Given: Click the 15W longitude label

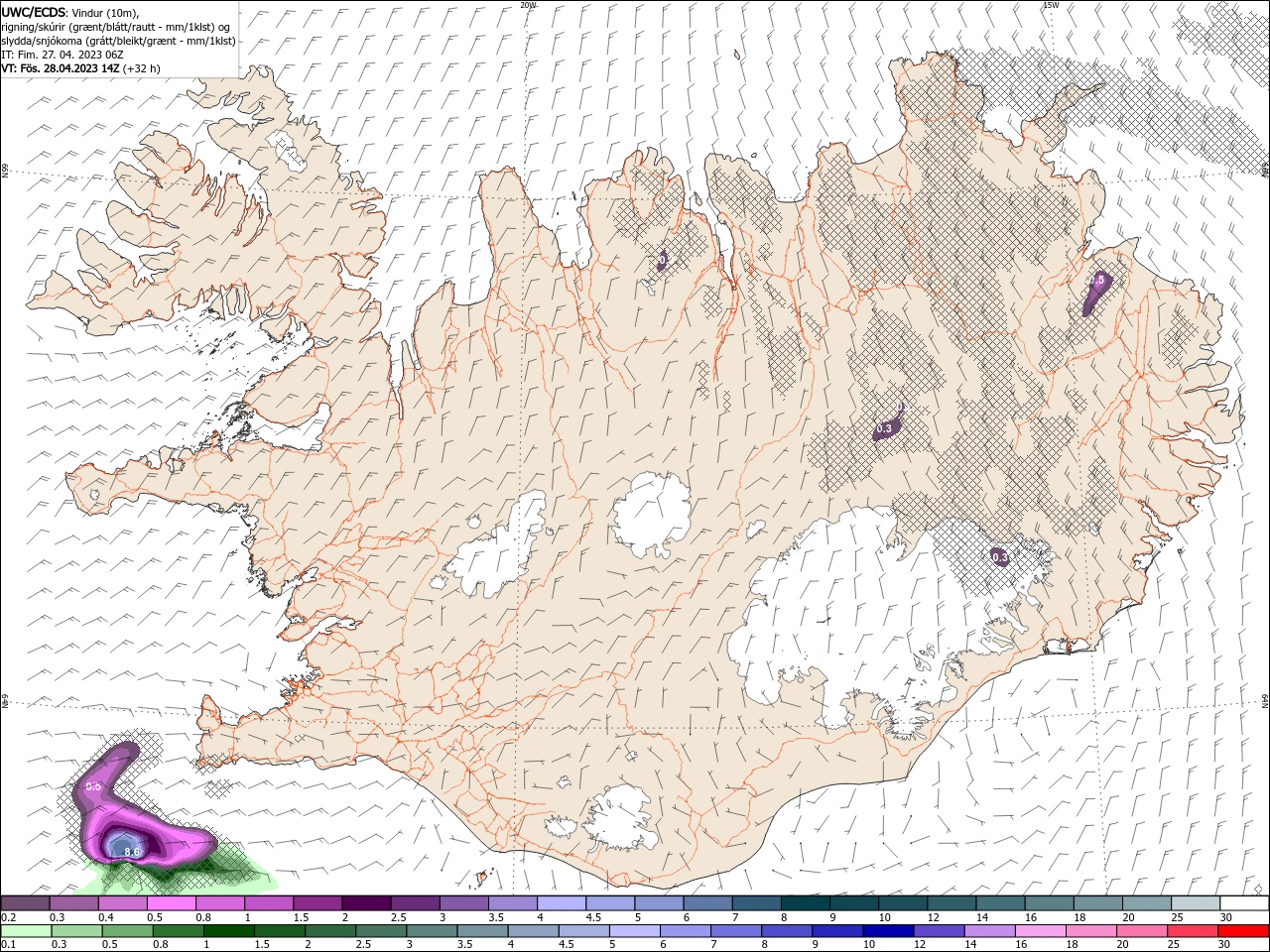Looking at the screenshot, I should 1051,5.
